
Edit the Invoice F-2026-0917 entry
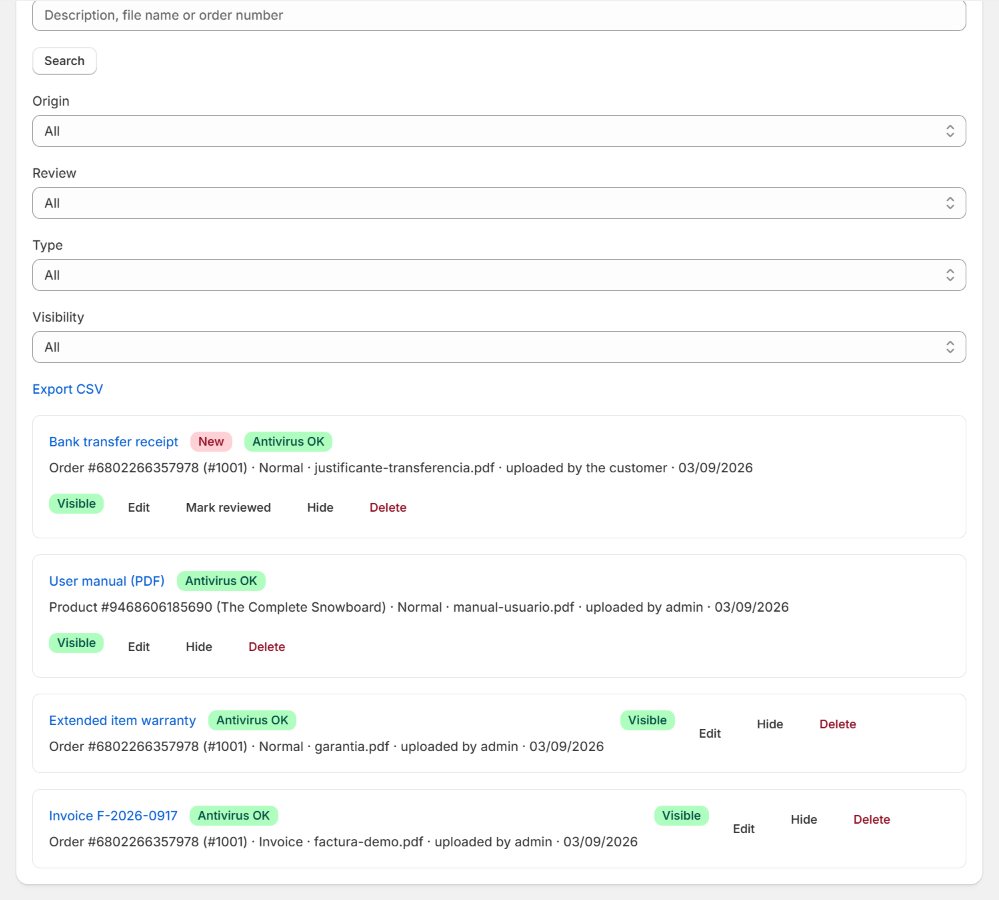[744, 829]
